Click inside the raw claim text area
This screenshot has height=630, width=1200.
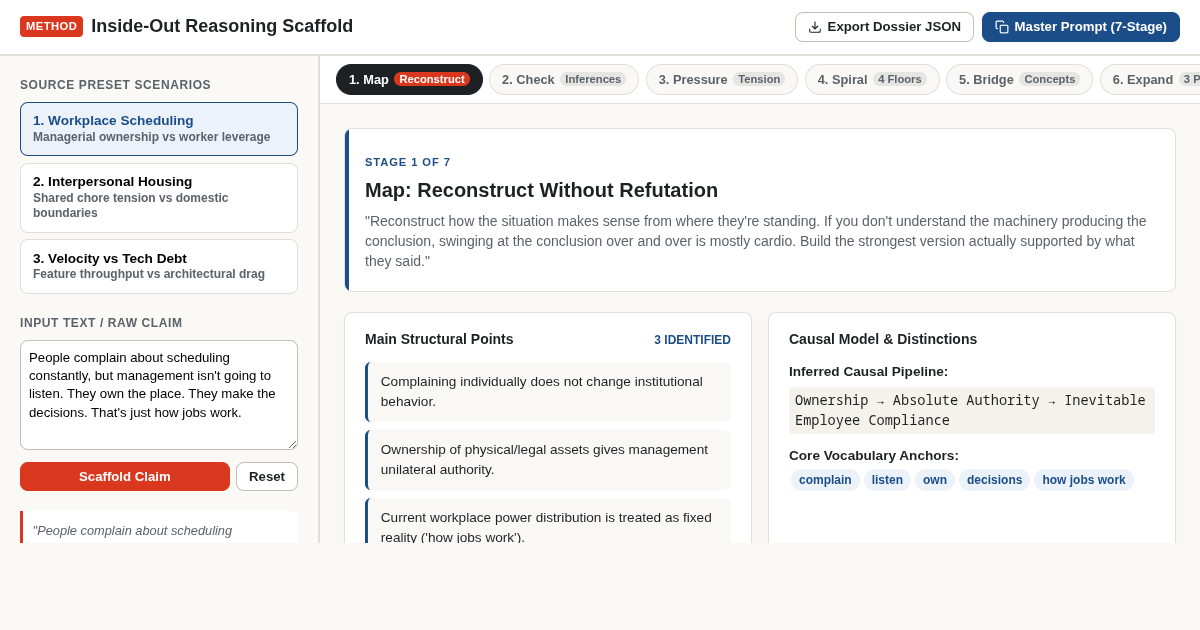pos(159,395)
